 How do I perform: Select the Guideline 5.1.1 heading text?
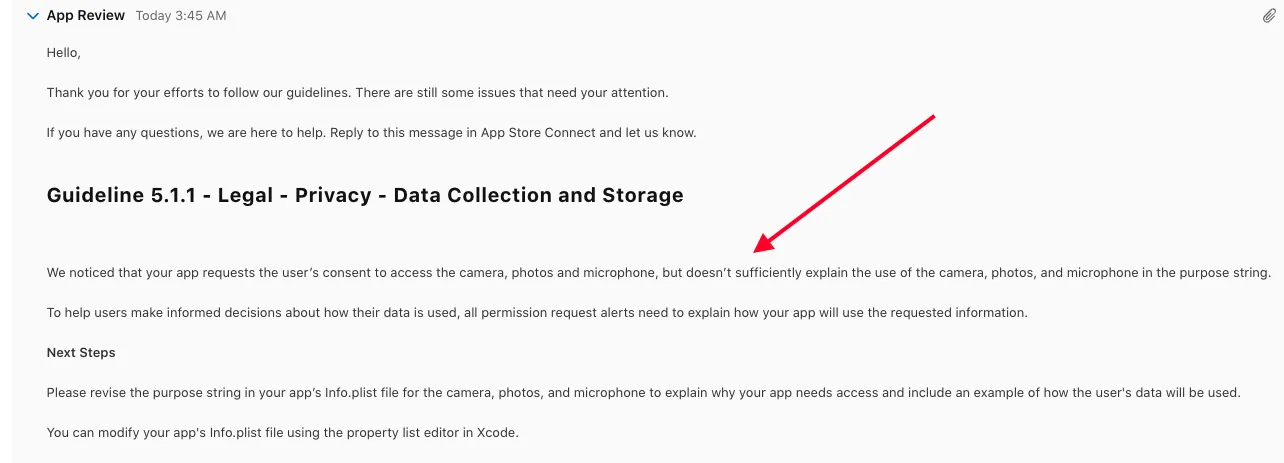tap(365, 195)
